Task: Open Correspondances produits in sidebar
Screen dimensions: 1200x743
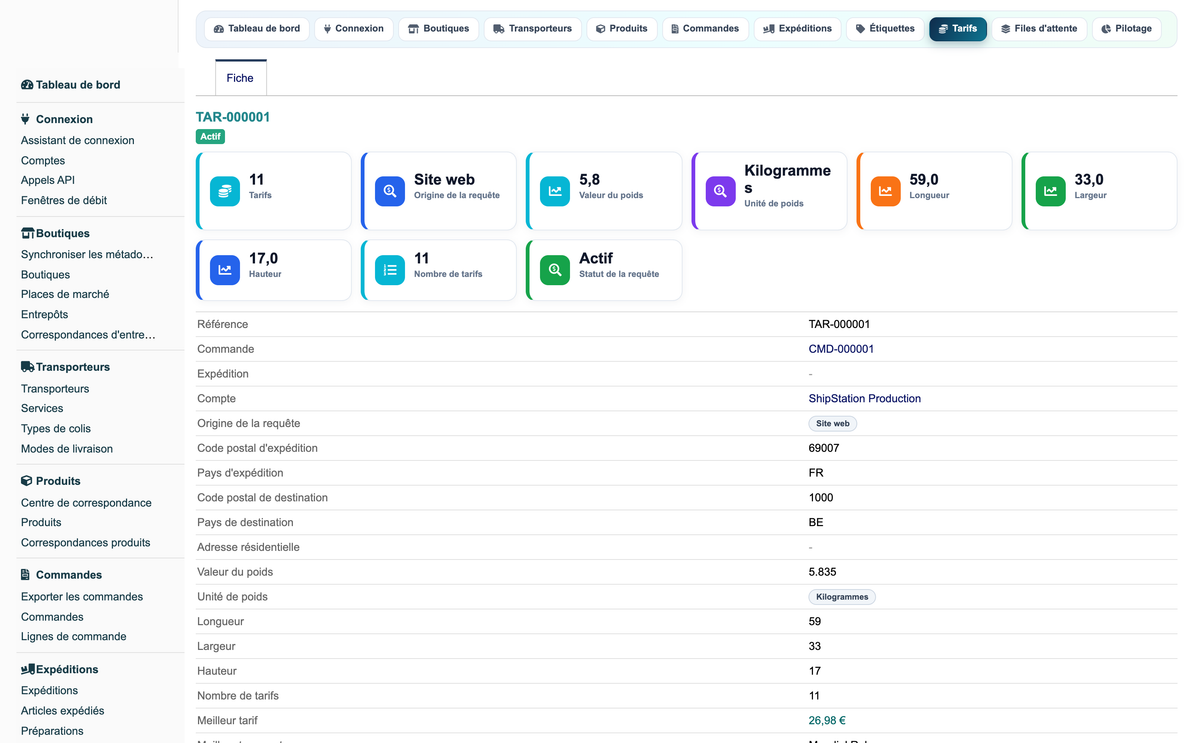Action: pos(86,543)
